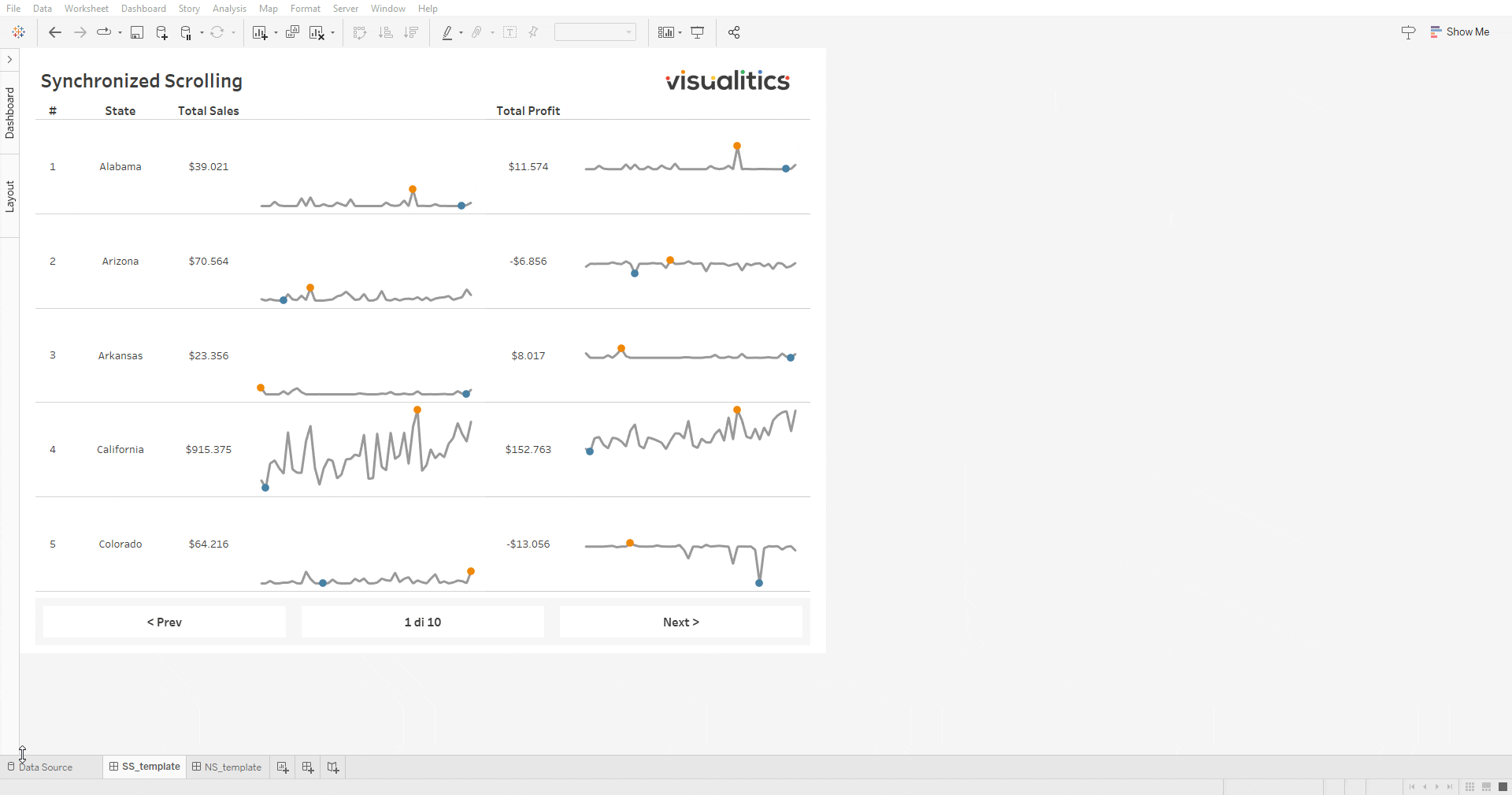Click the Next > navigation button
This screenshot has height=795, width=1512.
click(x=681, y=622)
